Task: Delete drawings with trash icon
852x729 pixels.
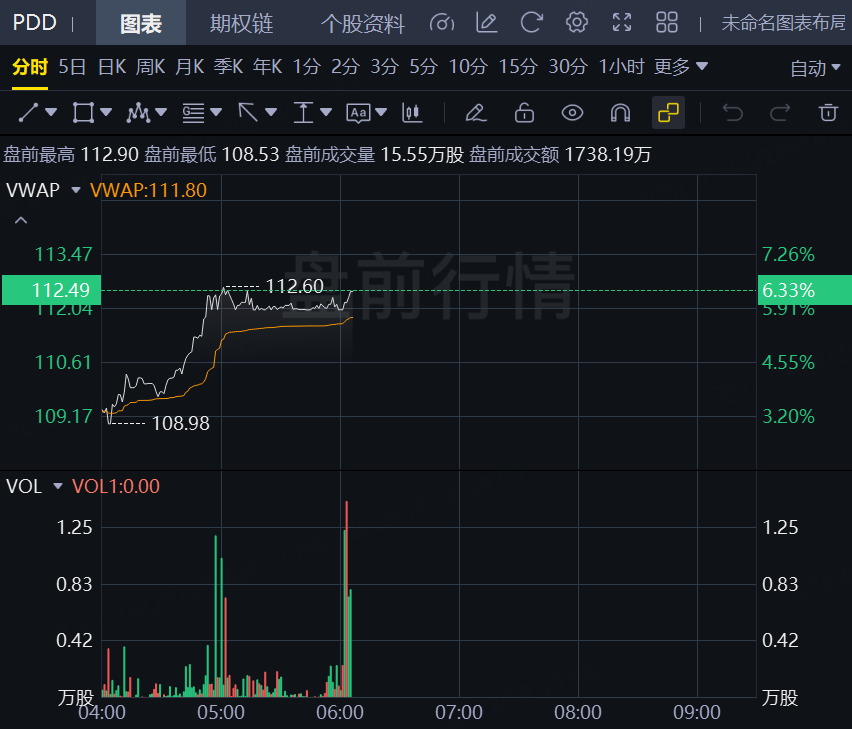Action: pyautogui.click(x=828, y=112)
